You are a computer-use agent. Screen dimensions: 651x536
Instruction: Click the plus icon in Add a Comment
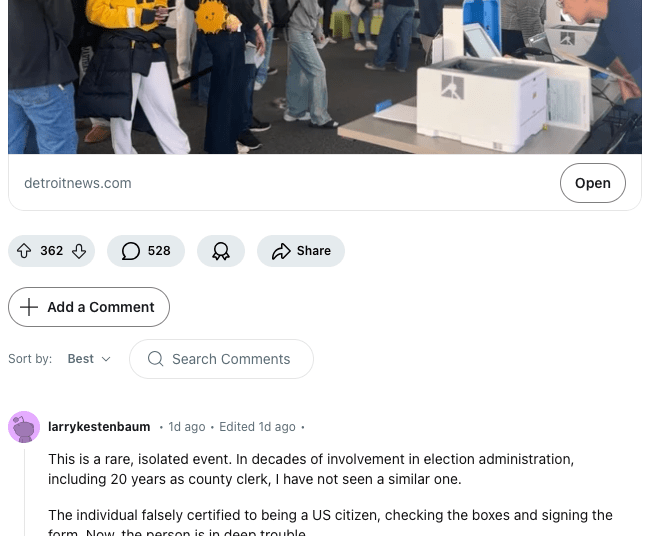(29, 307)
